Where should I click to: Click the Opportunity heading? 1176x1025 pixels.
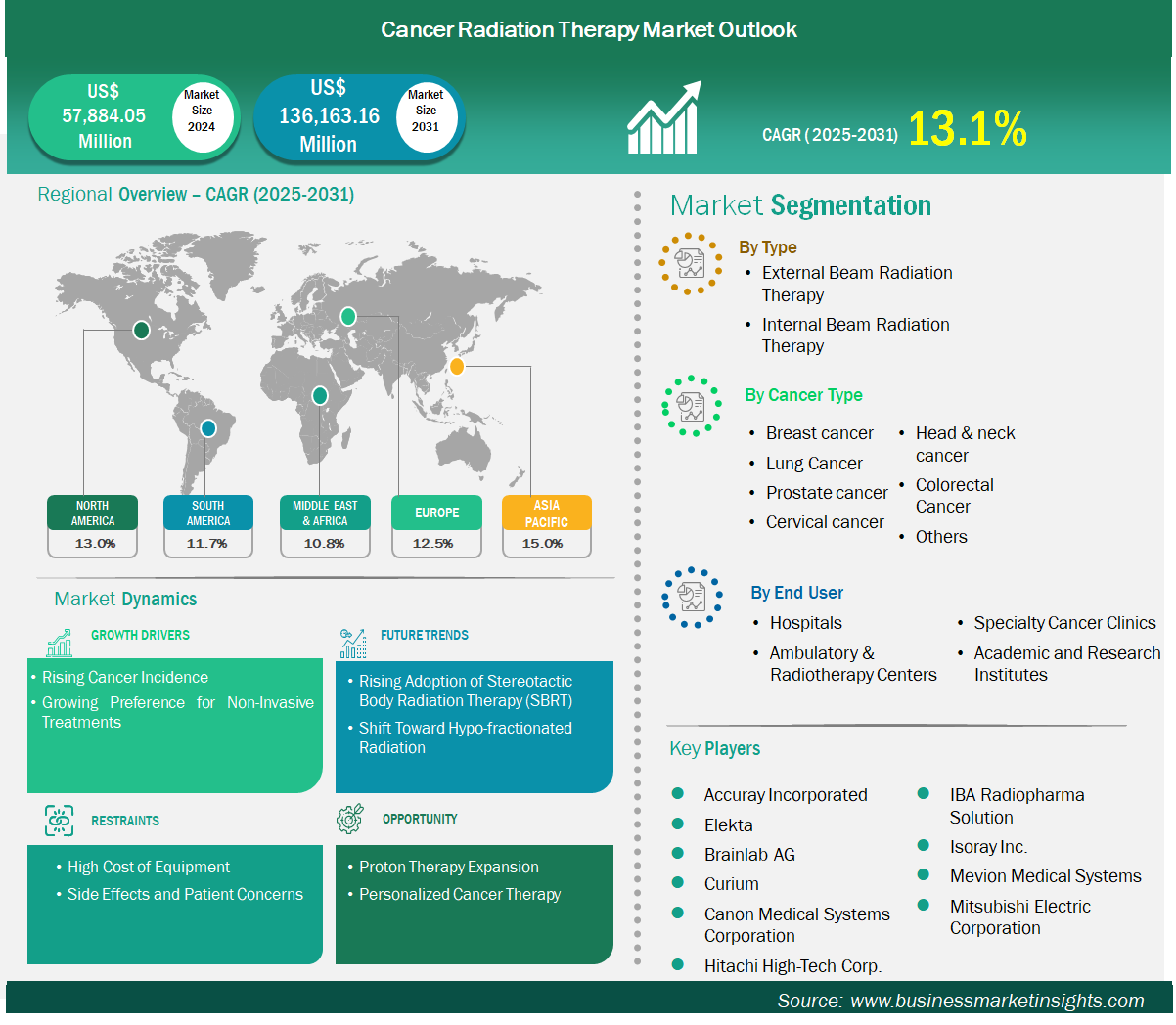point(420,819)
